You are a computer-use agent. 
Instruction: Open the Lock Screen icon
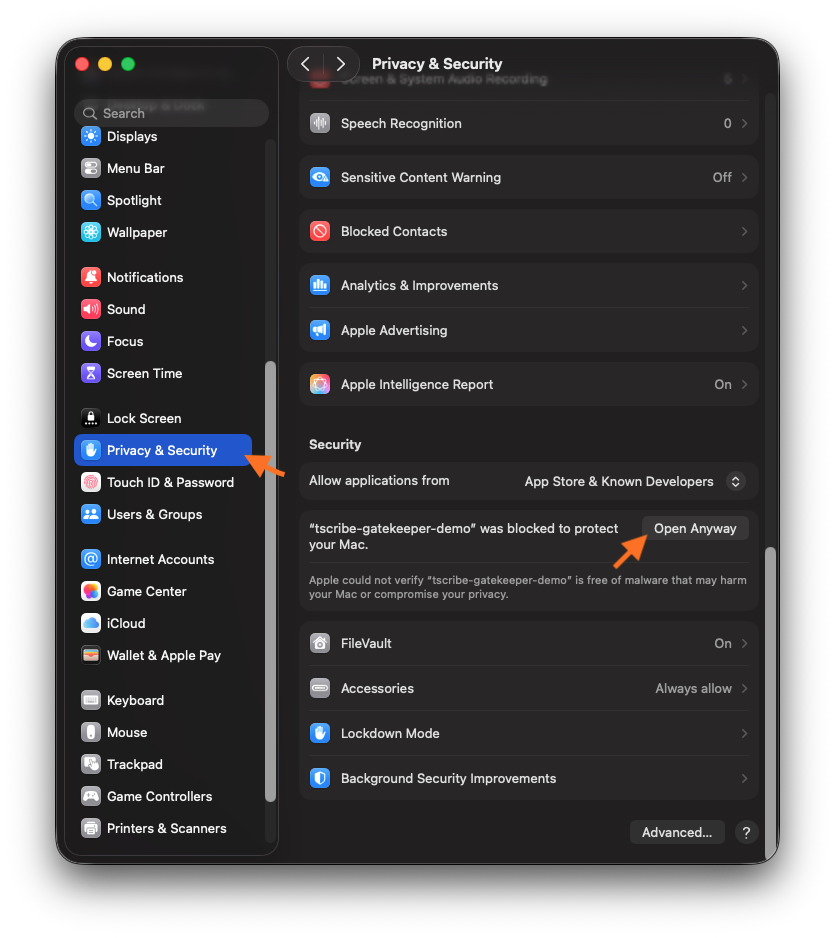(91, 418)
